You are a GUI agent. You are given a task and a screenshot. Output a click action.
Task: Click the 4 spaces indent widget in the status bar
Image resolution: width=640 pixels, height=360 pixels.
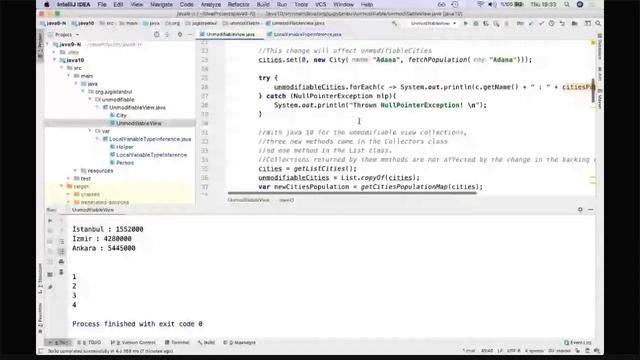(x=534, y=351)
